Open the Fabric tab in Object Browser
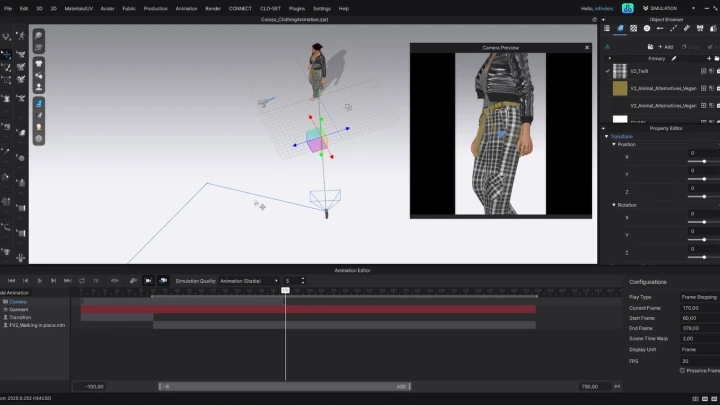 [620, 28]
